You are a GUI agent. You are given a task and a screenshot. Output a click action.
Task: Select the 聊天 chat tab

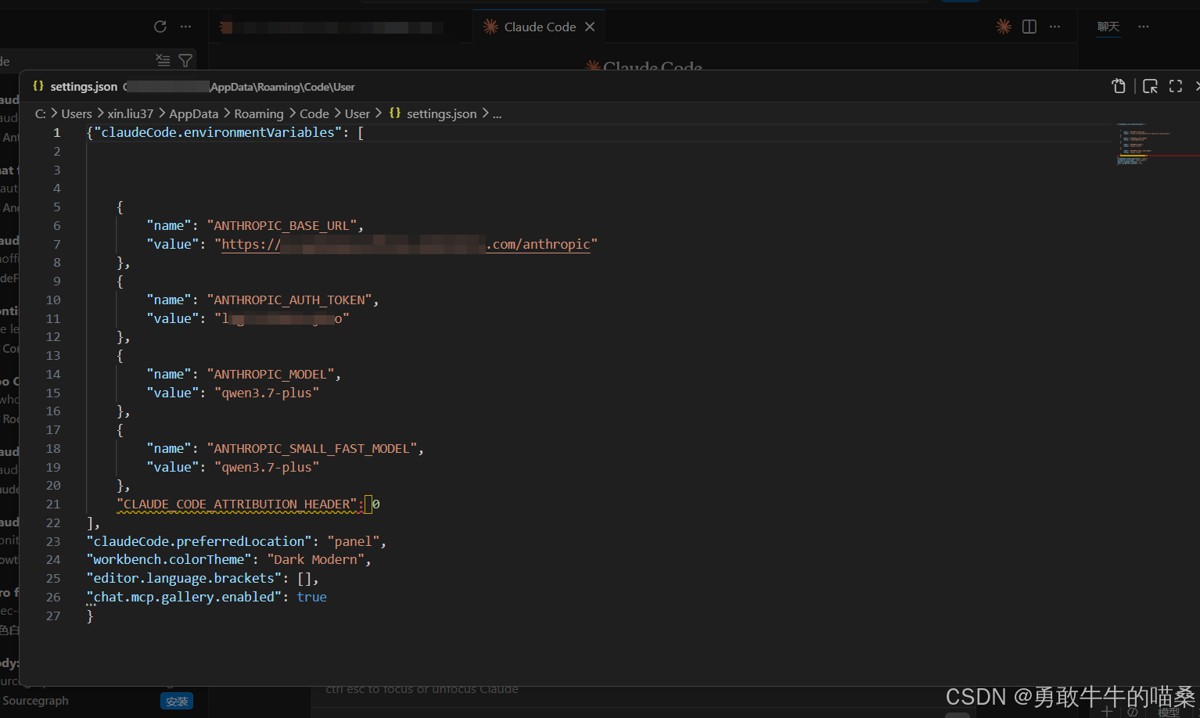point(1108,27)
